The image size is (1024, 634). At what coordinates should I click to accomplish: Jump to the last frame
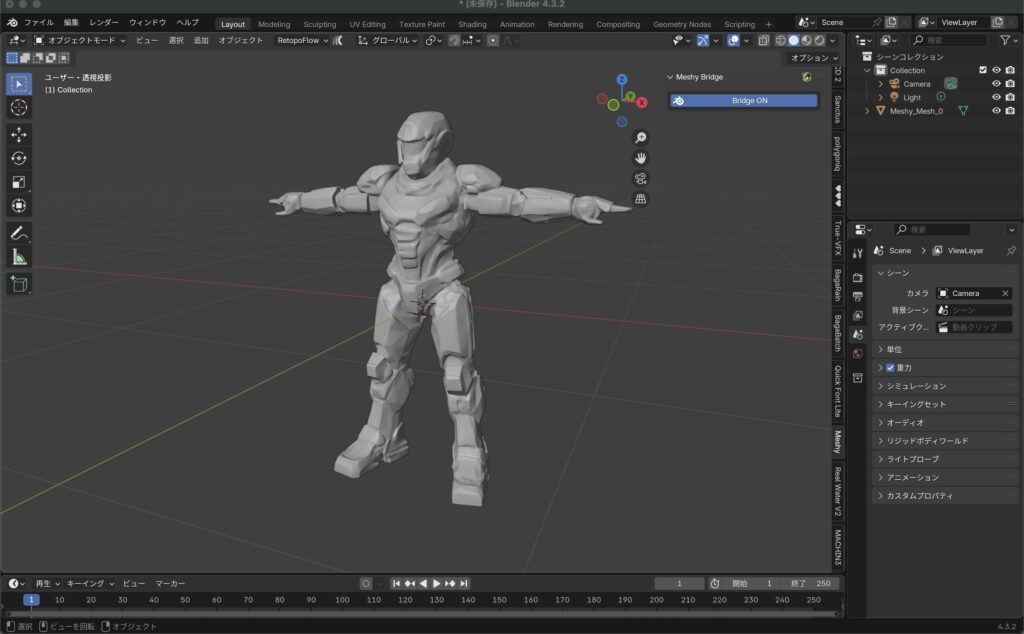pyautogui.click(x=464, y=583)
